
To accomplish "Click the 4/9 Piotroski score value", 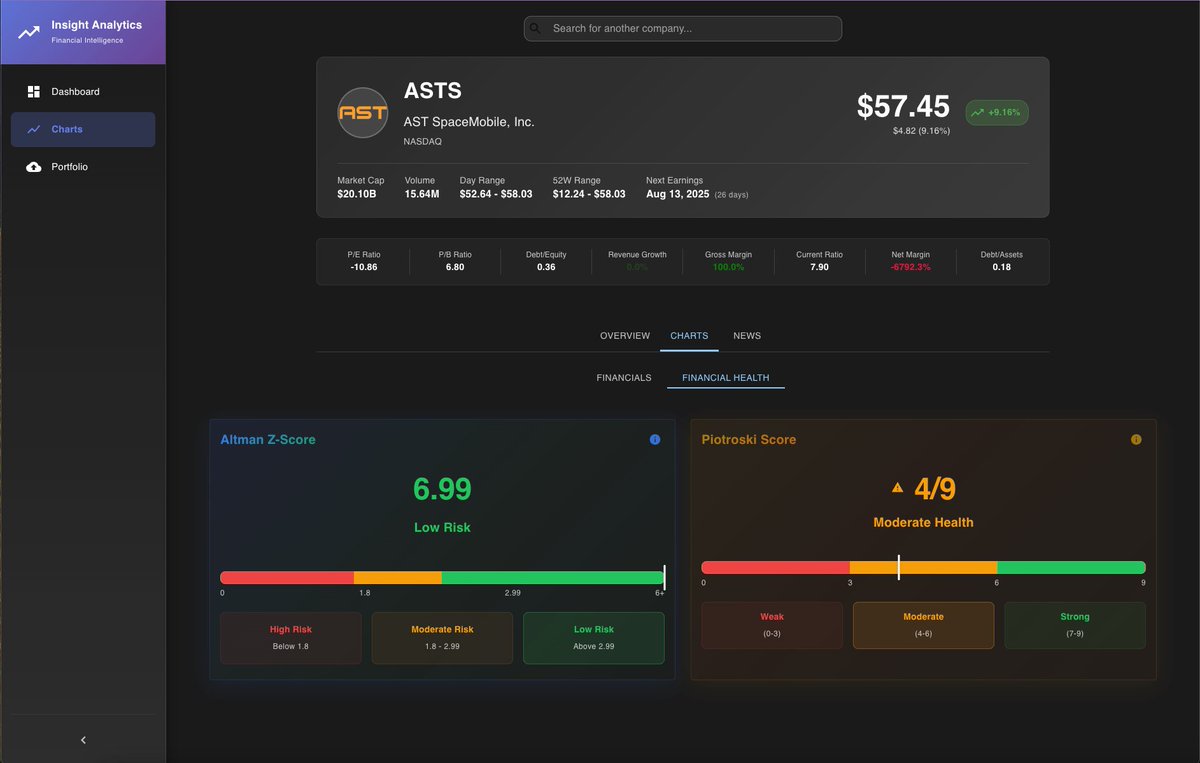I will click(934, 489).
